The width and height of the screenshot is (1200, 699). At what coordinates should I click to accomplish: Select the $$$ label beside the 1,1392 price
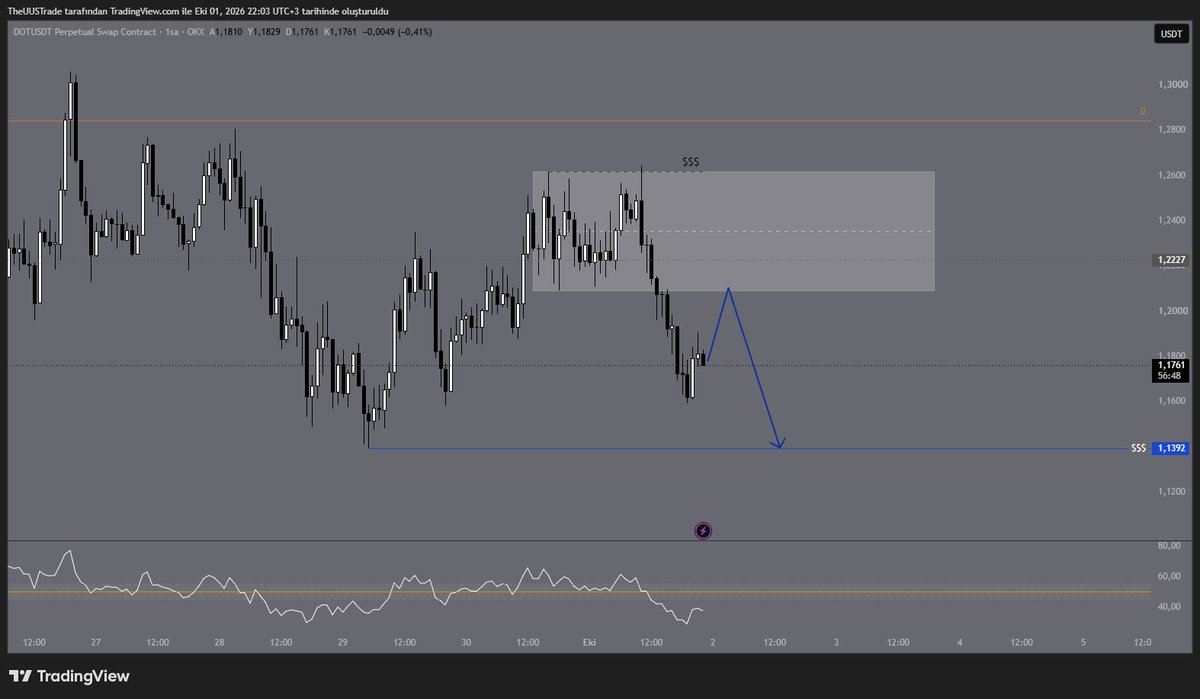1138,449
